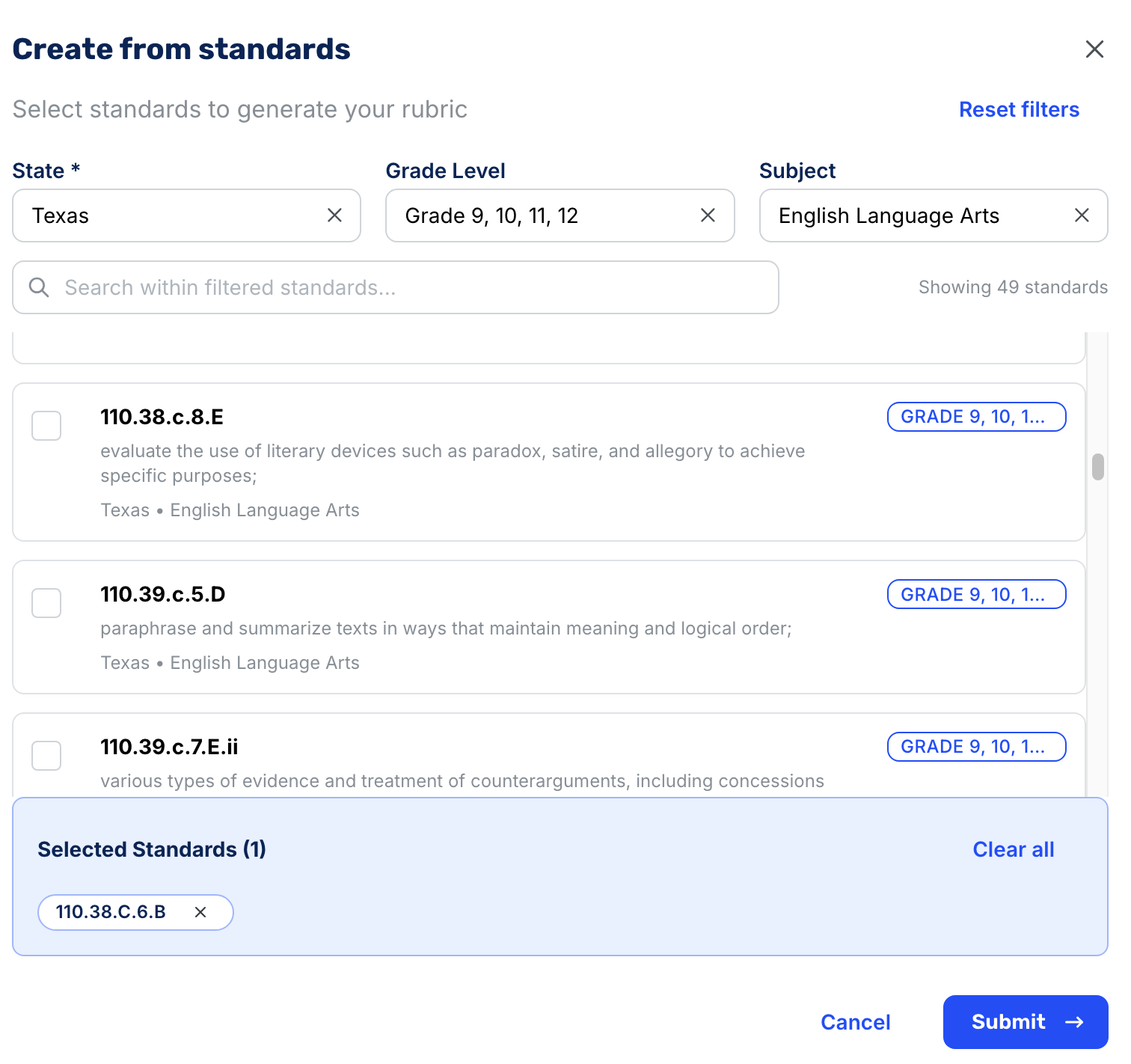Clear the English Language Arts subject filter
The height and width of the screenshot is (1064, 1131).
[x=1082, y=215]
